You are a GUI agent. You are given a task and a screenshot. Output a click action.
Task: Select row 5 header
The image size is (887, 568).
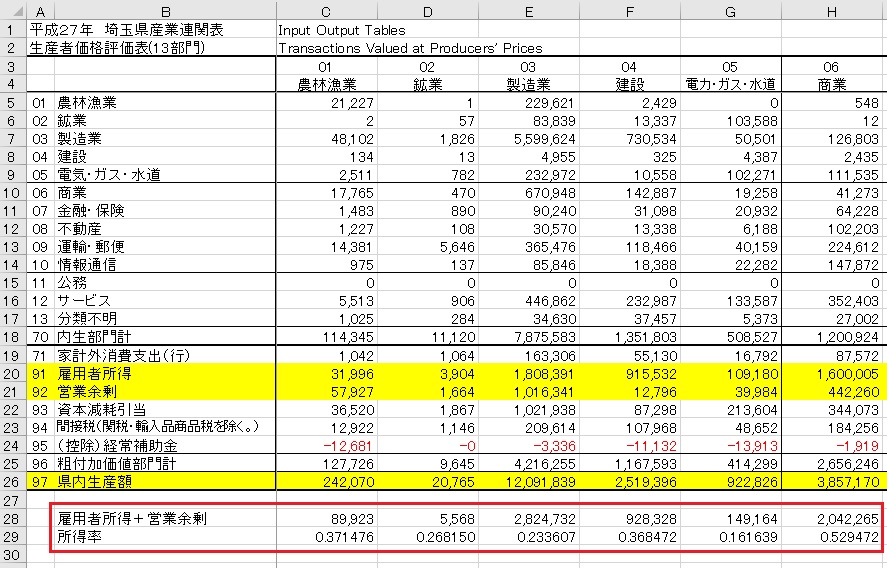13,102
